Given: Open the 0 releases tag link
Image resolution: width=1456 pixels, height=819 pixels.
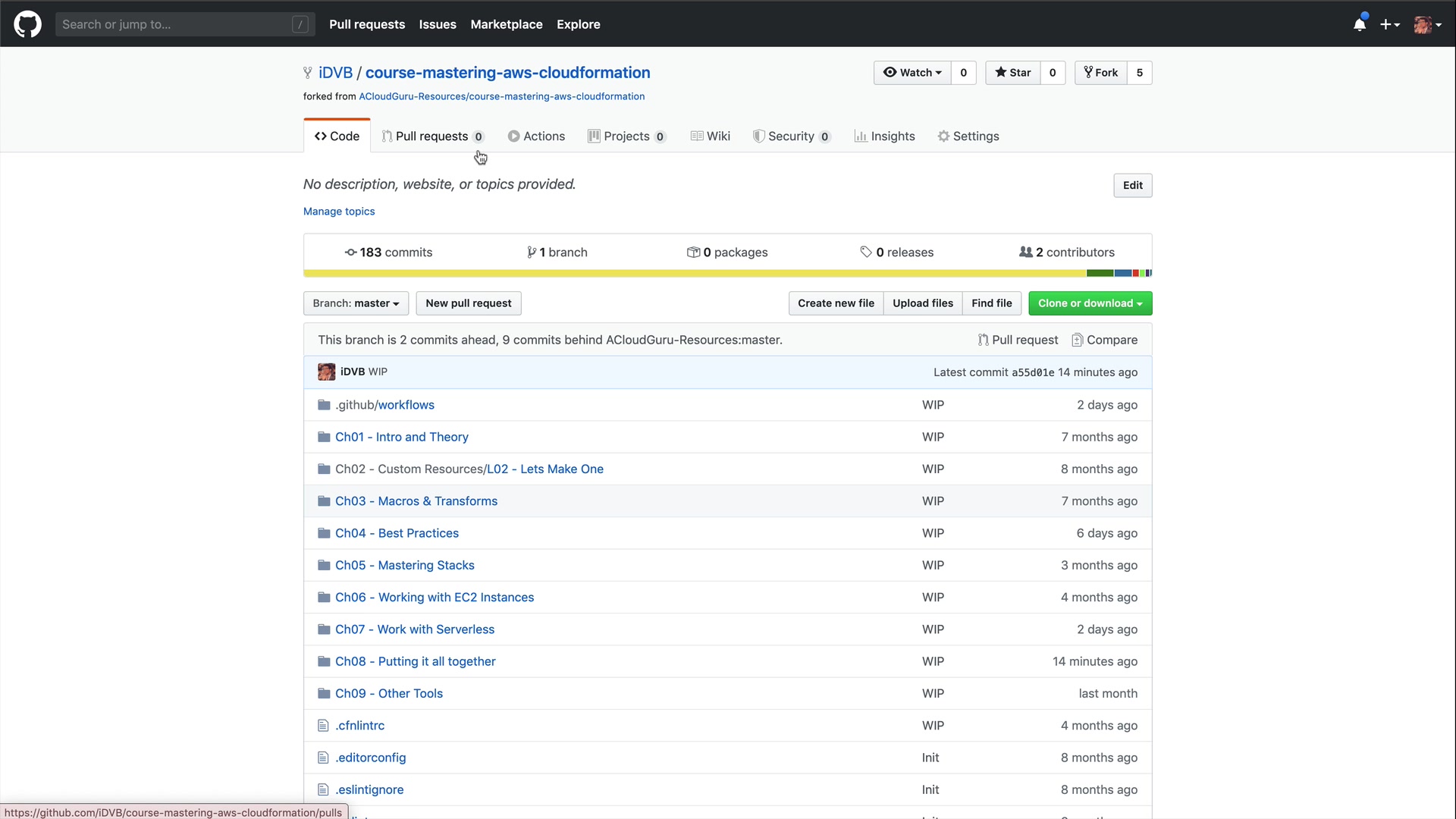Looking at the screenshot, I should (x=896, y=253).
